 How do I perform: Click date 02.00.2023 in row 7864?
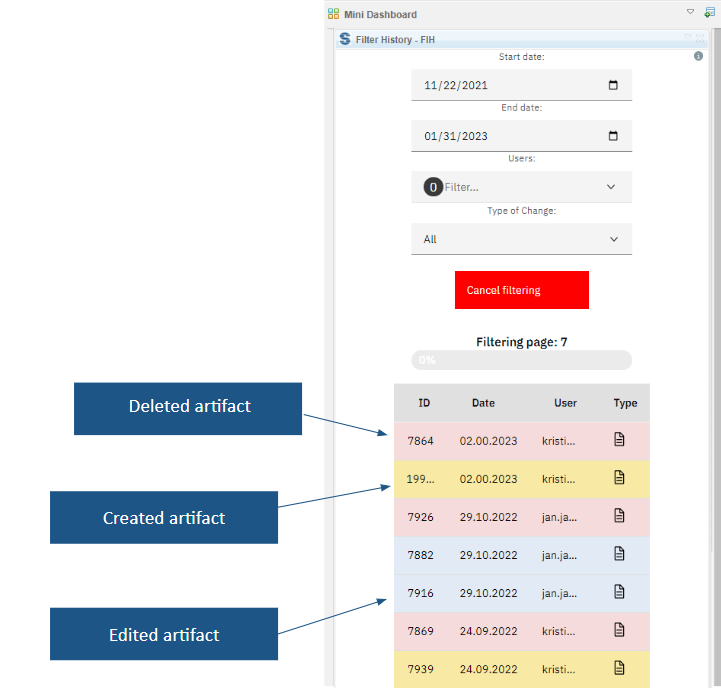(488, 441)
